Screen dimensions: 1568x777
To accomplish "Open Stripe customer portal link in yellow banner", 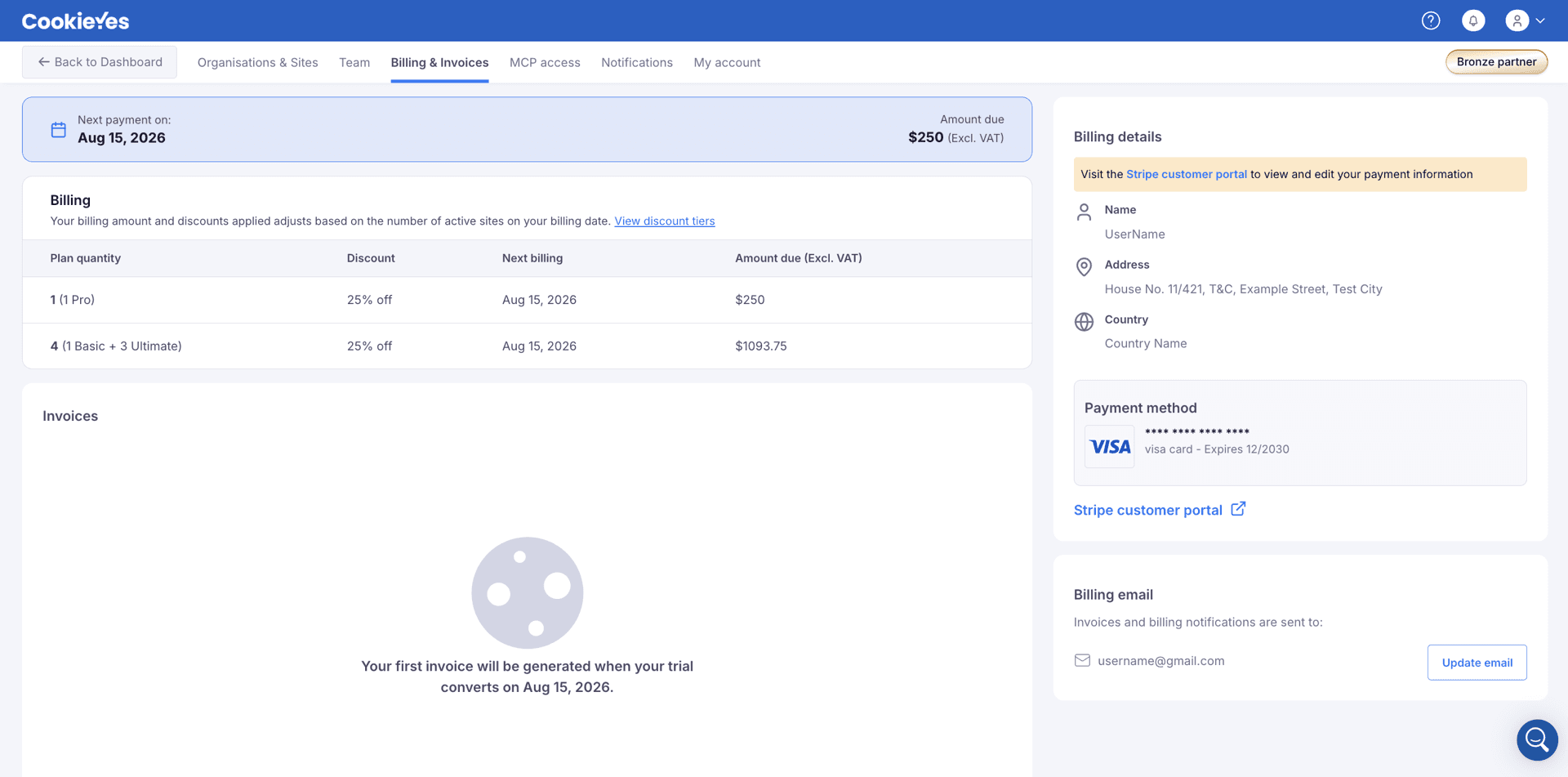I will click(x=1187, y=174).
